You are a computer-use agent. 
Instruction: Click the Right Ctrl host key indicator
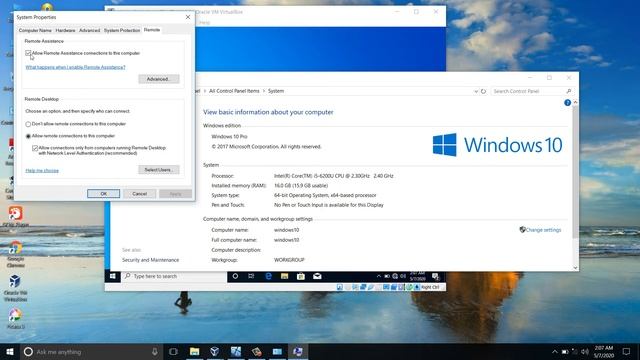click(x=430, y=287)
